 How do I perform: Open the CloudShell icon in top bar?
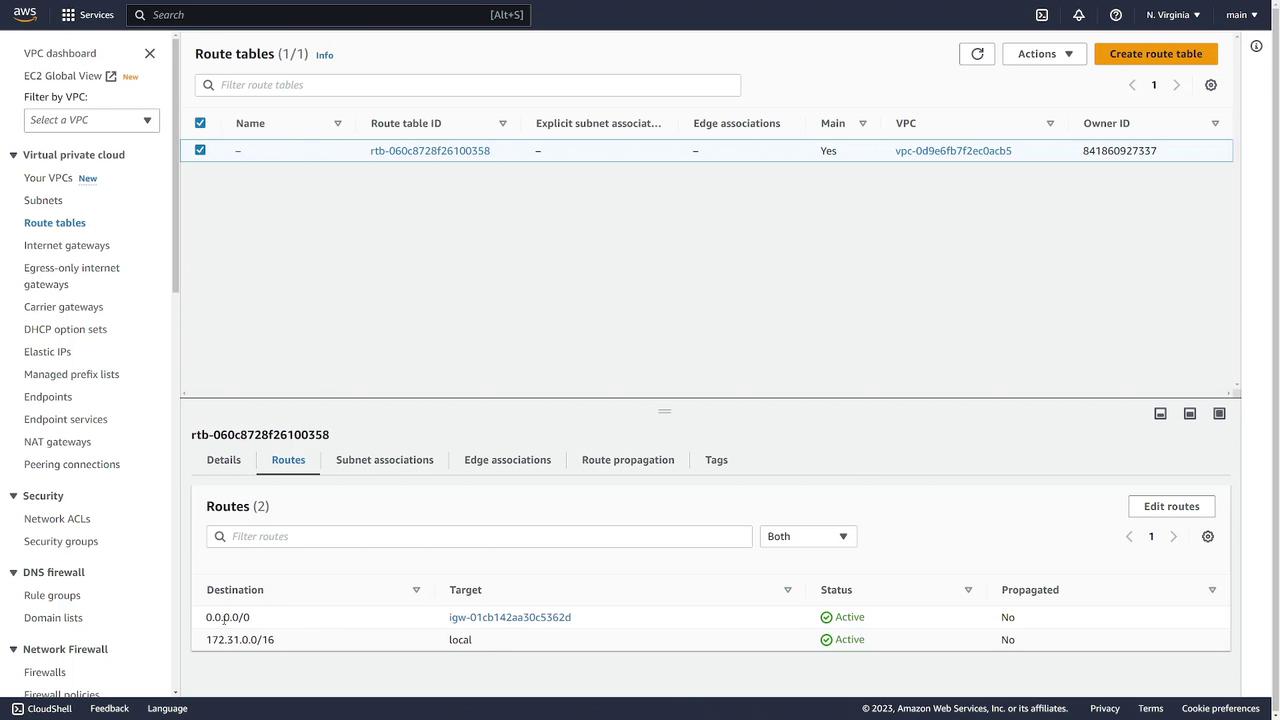coord(1041,15)
